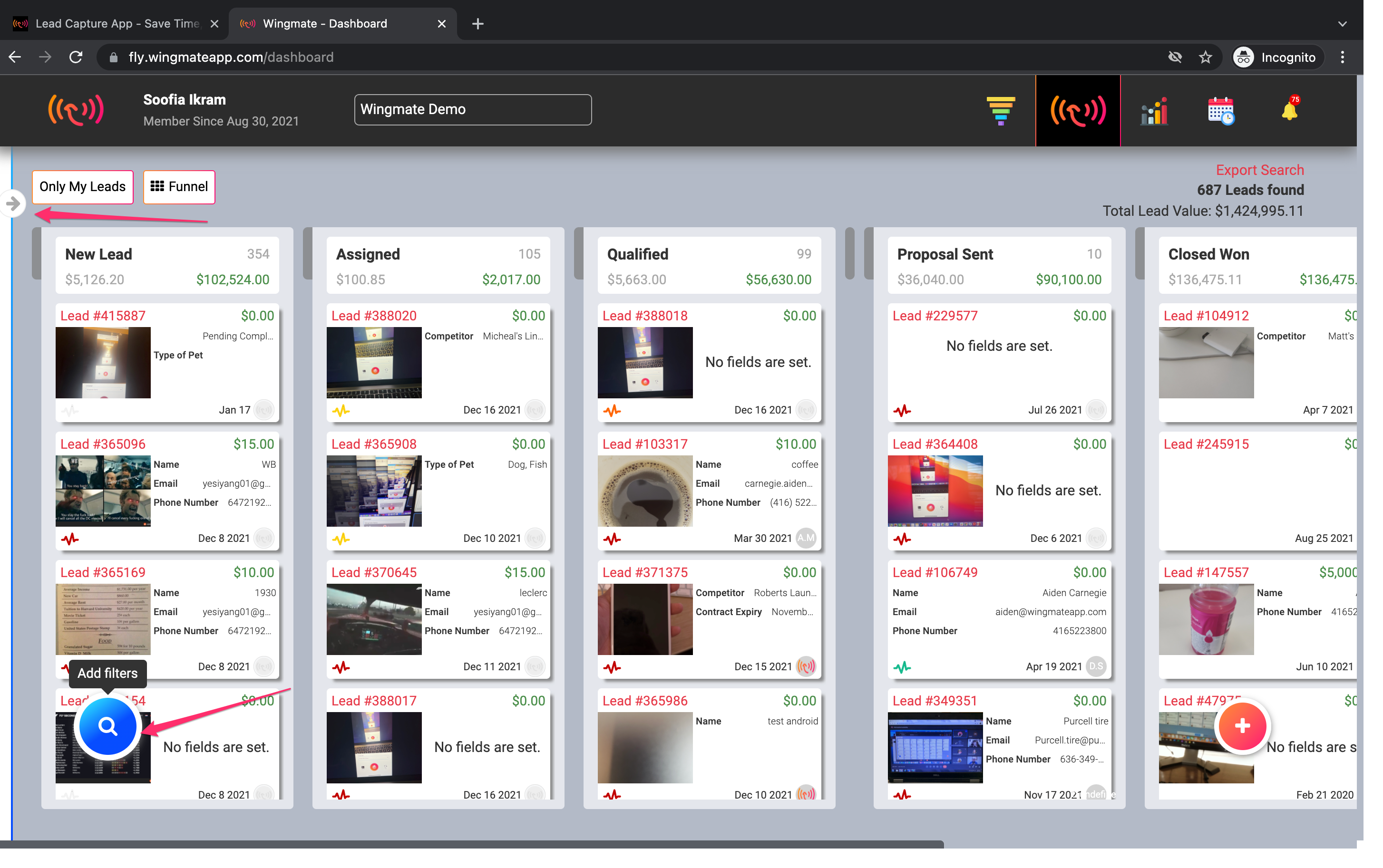Click activity pulse icon on Lead #370645

[341, 667]
